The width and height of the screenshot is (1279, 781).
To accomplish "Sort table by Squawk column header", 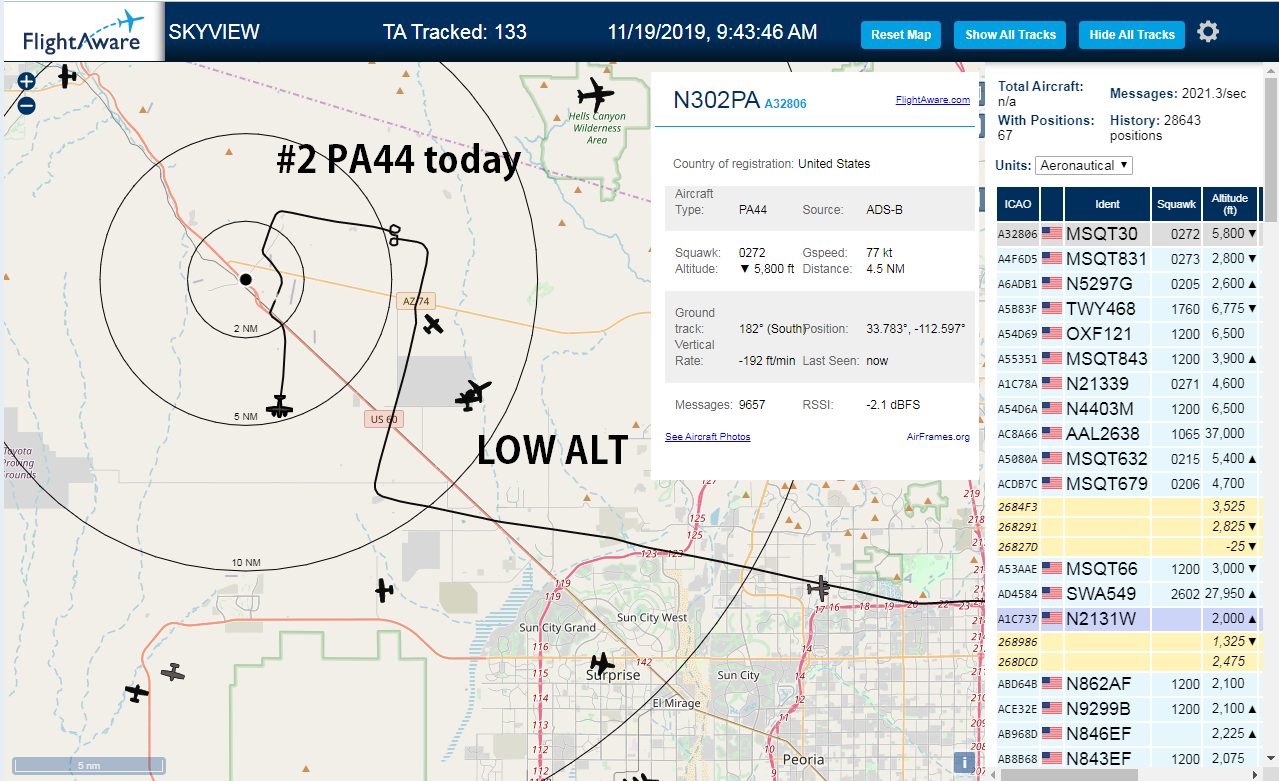I will (x=1176, y=204).
